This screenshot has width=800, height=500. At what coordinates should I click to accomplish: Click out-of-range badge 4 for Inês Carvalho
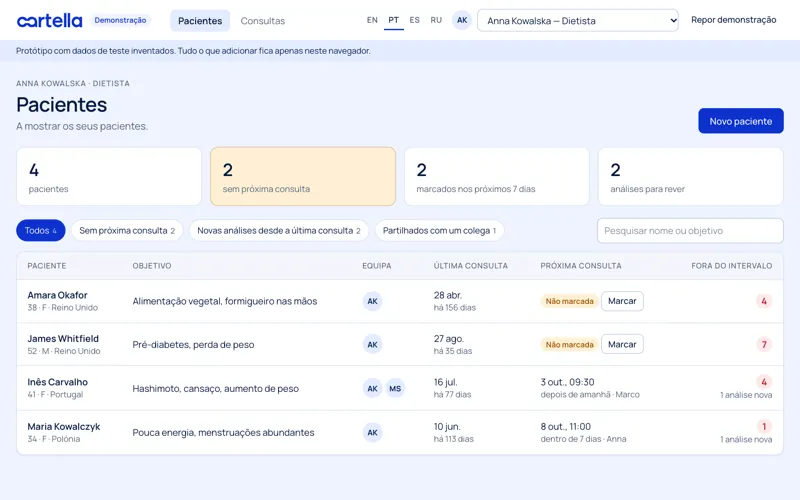click(x=764, y=382)
